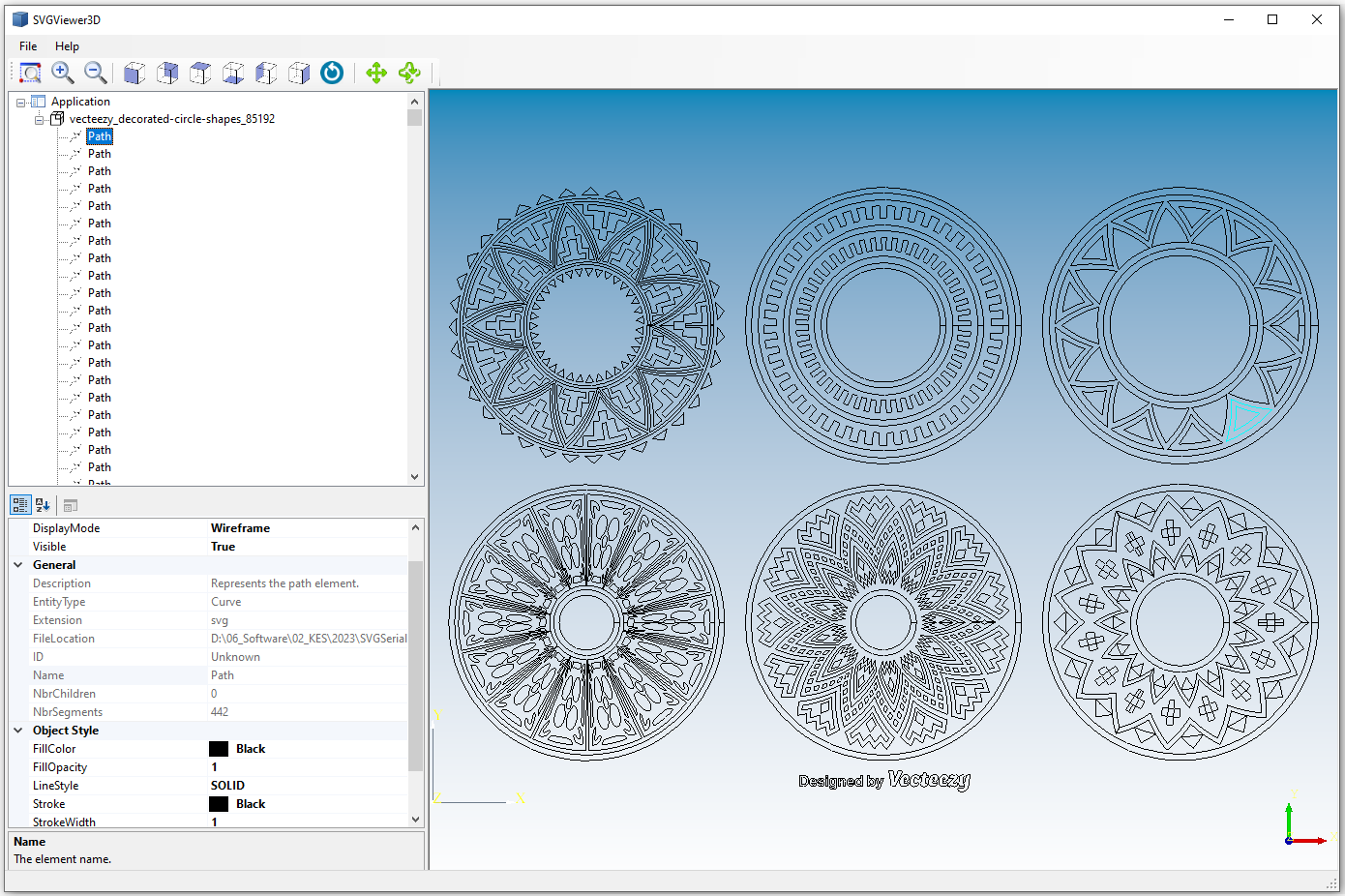Open the Help menu
Viewport: 1345px width, 896px height.
coord(67,46)
